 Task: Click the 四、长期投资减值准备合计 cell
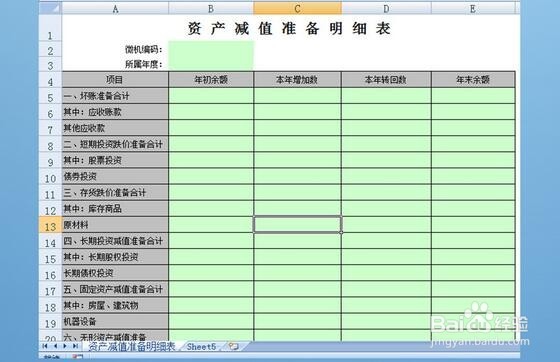tap(115, 241)
